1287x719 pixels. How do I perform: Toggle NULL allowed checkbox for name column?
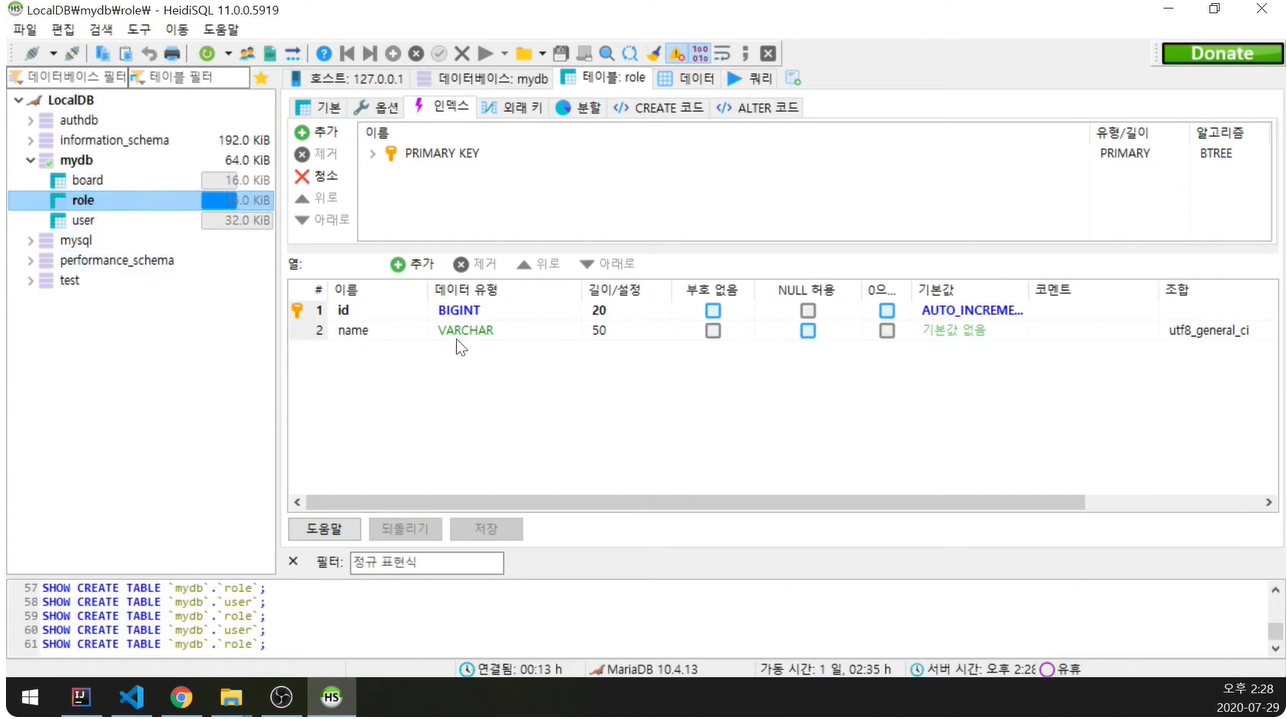tap(808, 331)
